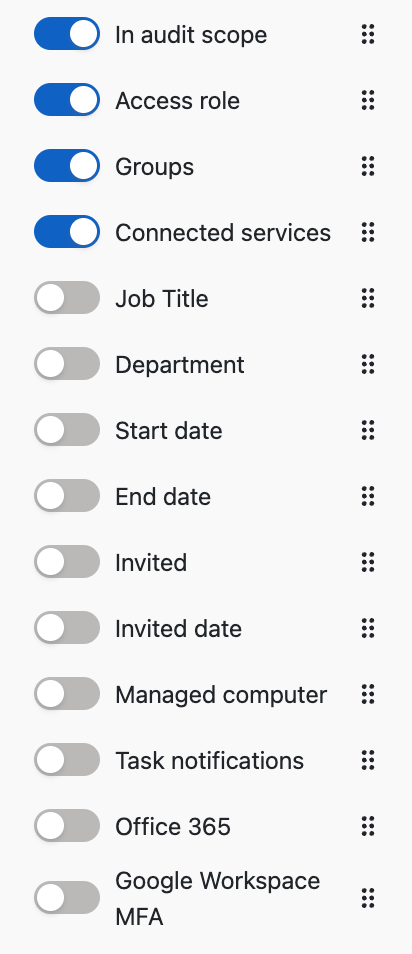Click the Start date reorder handle
Screen dimensions: 412x954
click(x=368, y=430)
